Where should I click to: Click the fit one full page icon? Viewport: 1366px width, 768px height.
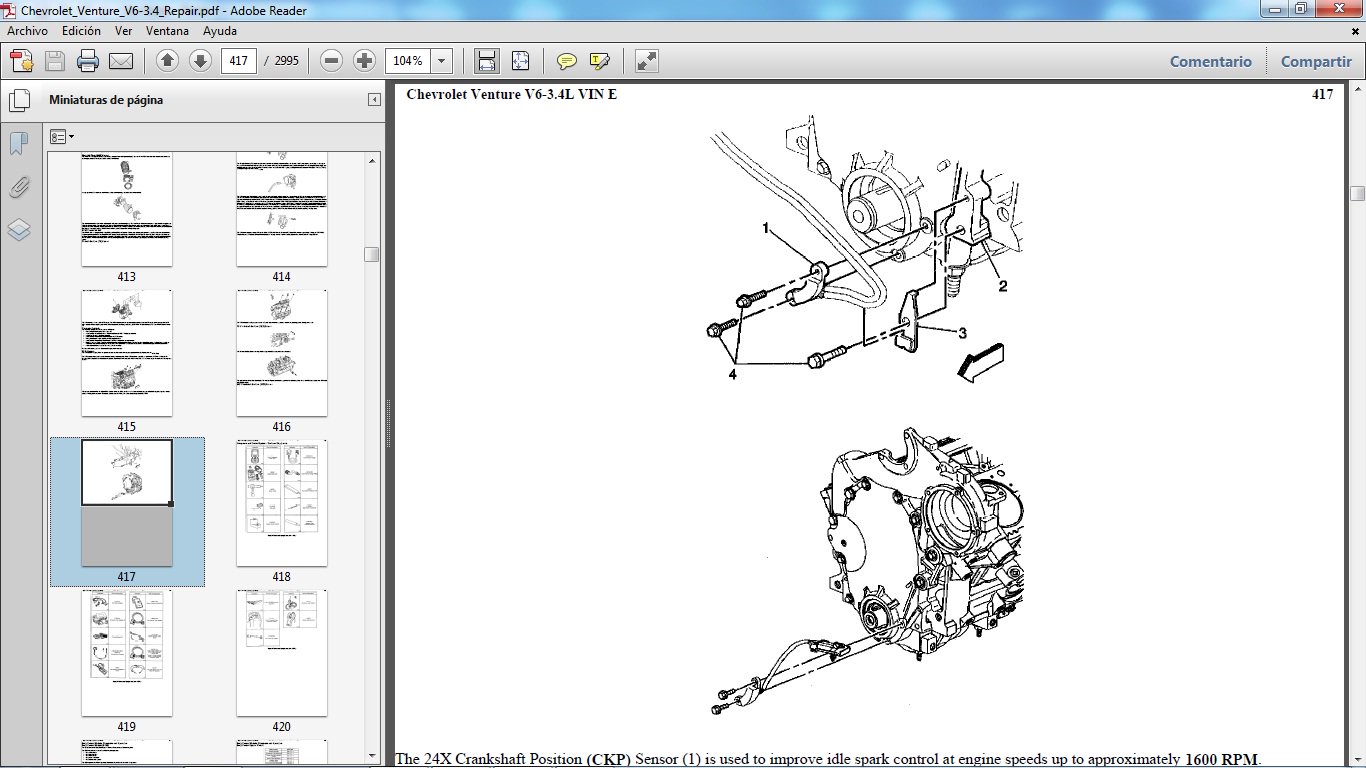tap(520, 61)
